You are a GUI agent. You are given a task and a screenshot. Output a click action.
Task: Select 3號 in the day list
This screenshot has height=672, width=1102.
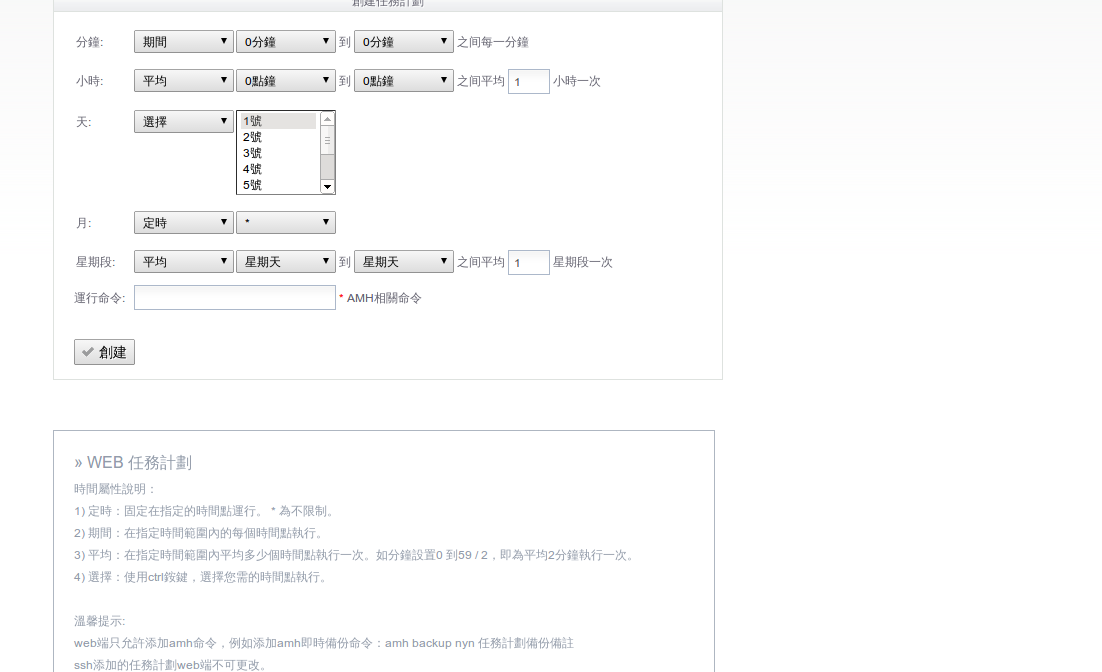tap(278, 153)
